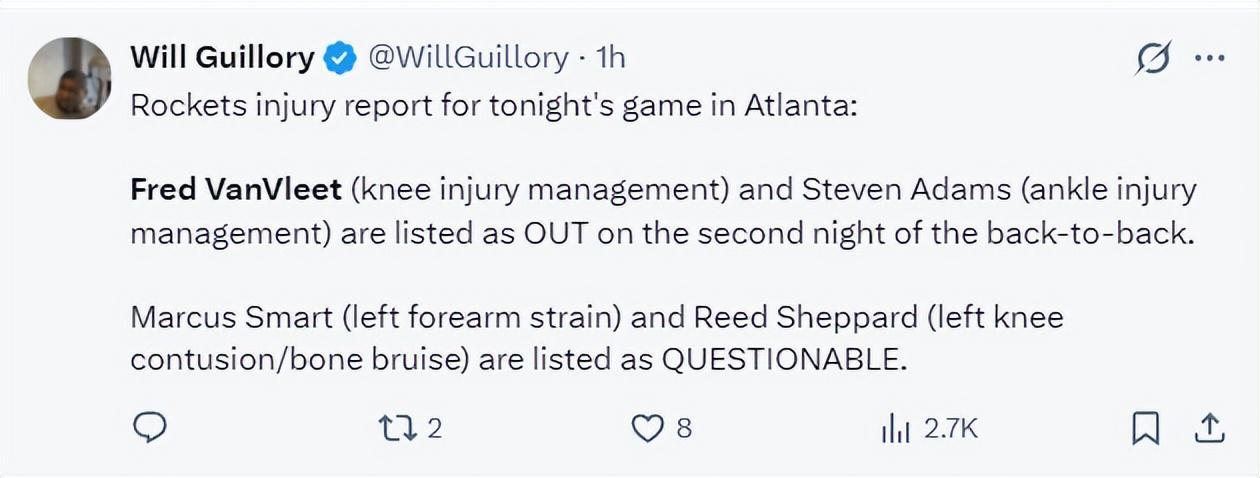The image size is (1260, 478).
Task: Bookmark this post
Action: (x=1146, y=429)
